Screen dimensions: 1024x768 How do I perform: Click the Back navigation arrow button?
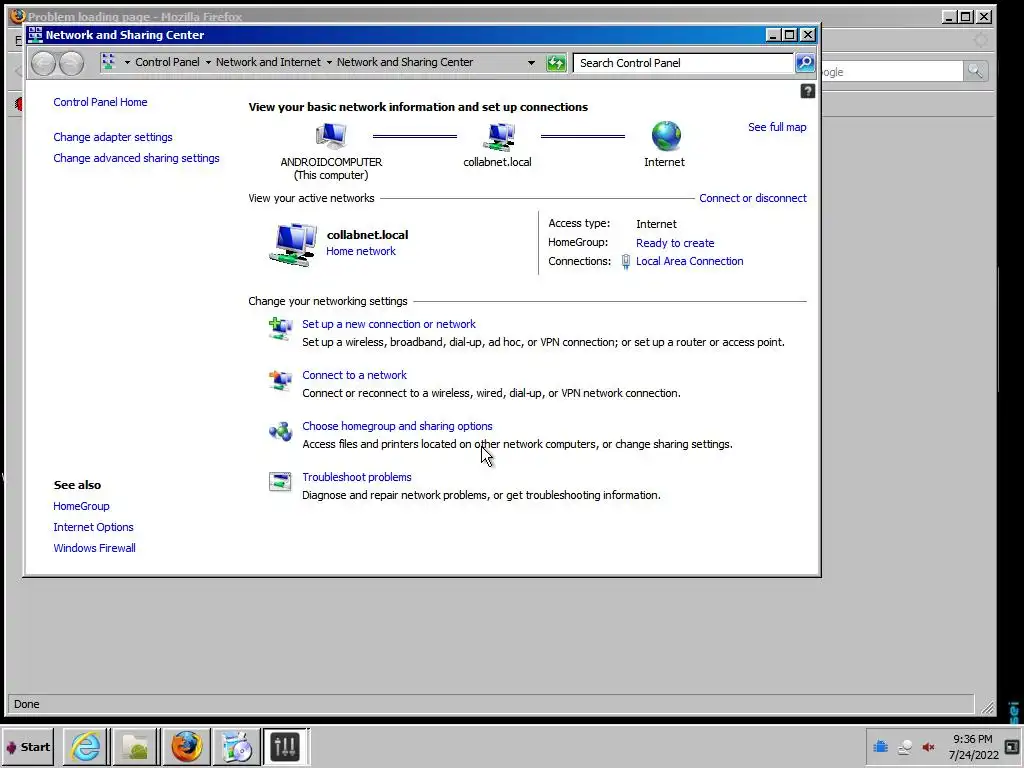(x=43, y=63)
